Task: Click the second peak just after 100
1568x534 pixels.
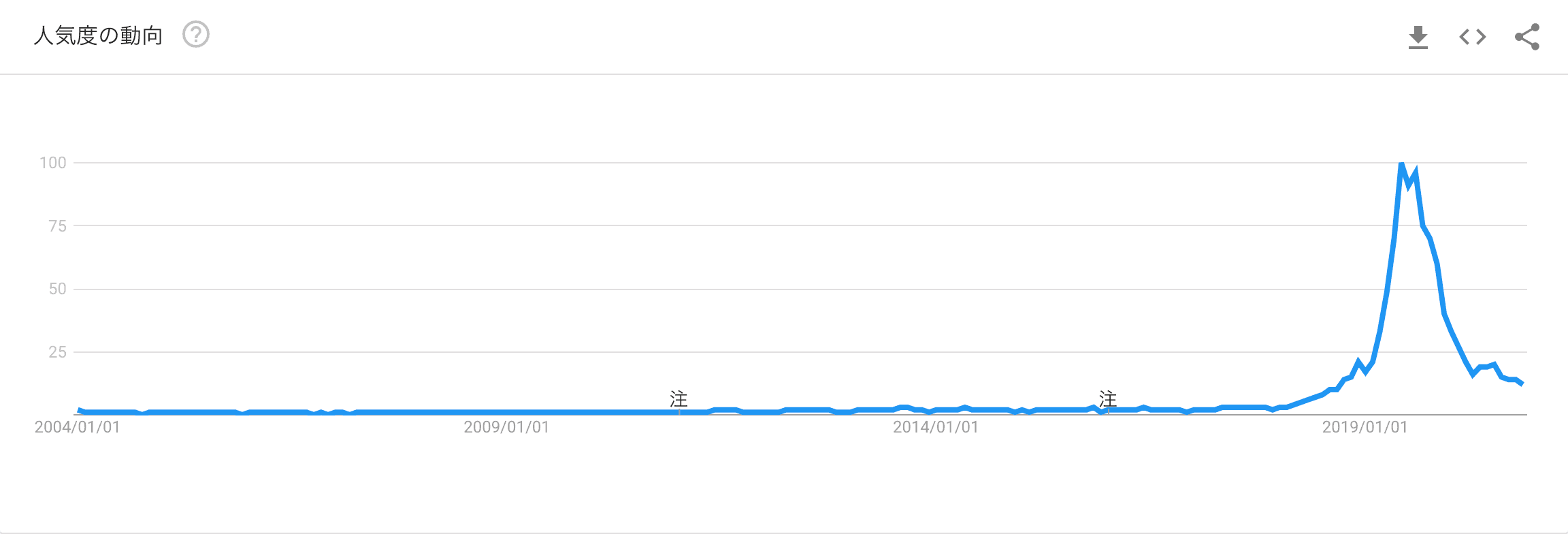Action: (x=1416, y=173)
